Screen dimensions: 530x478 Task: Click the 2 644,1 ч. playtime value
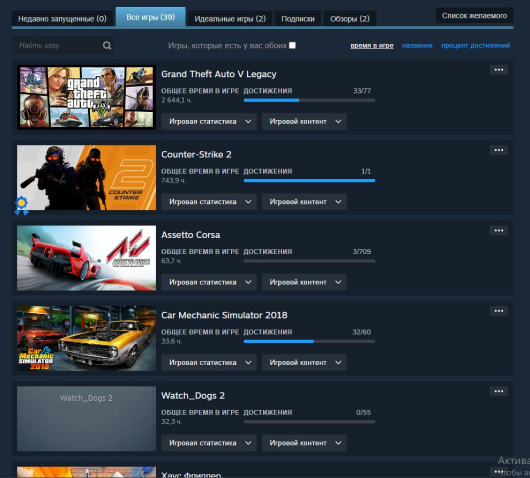(x=177, y=100)
